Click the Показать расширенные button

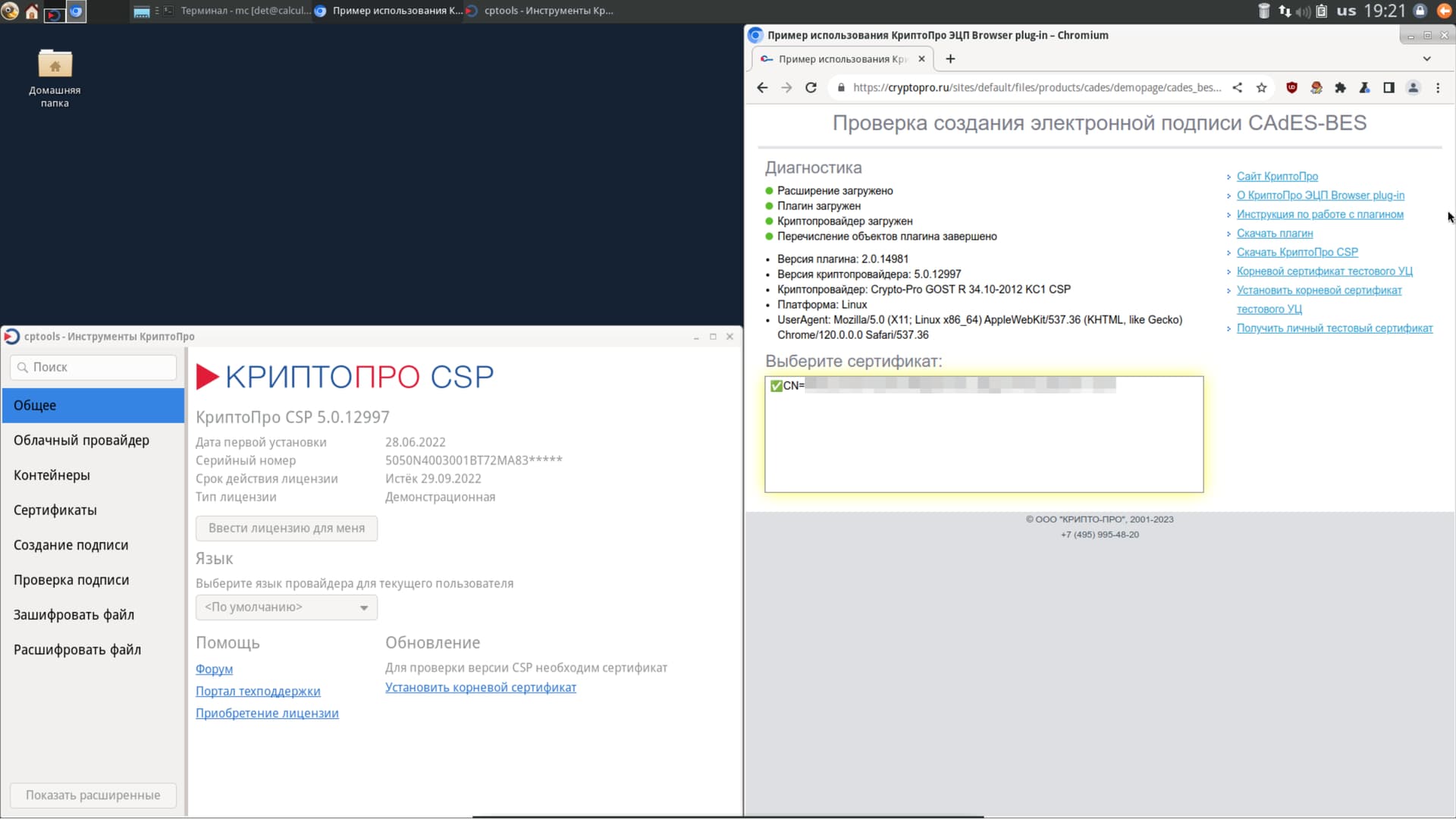93,795
